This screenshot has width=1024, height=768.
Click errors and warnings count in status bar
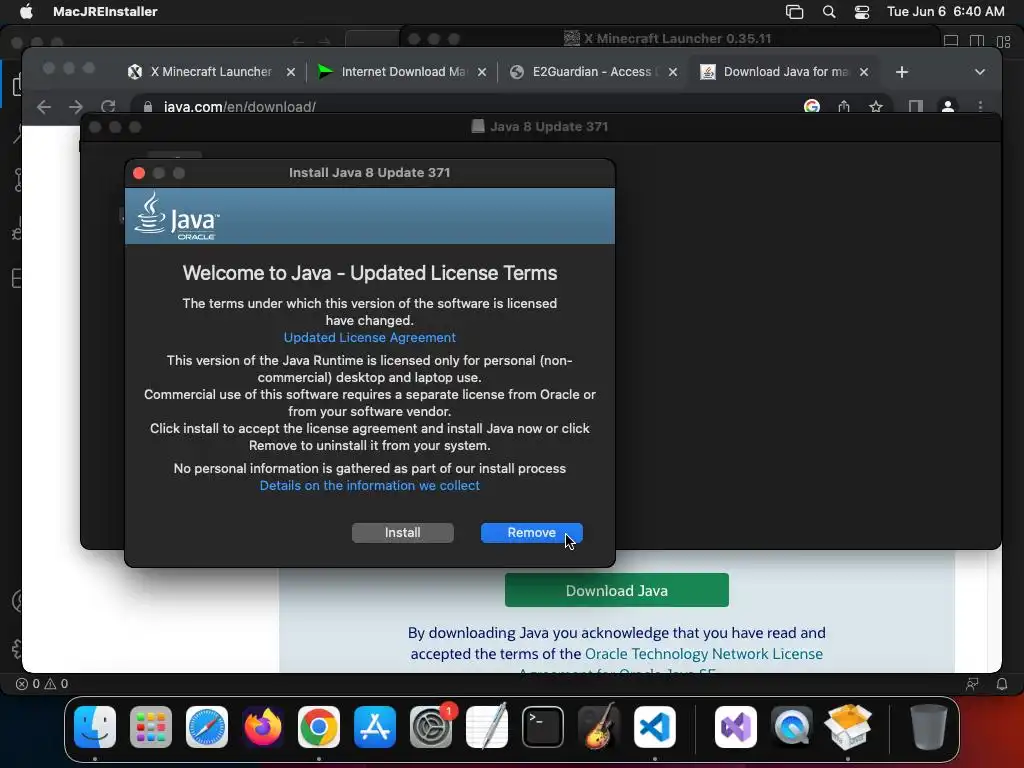pyautogui.click(x=42, y=684)
